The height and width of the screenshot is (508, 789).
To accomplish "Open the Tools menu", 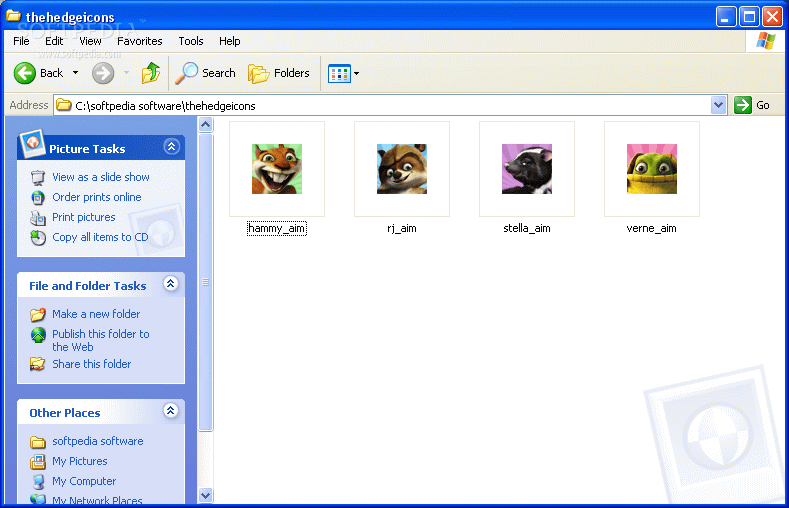I will coord(191,41).
